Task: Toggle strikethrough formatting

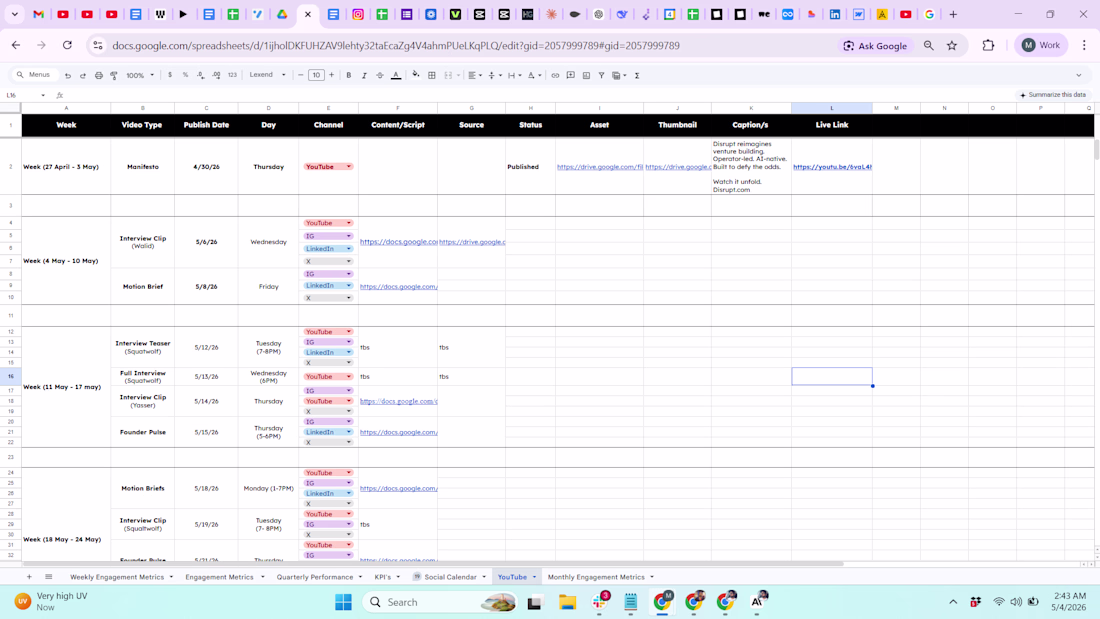Action: click(380, 75)
